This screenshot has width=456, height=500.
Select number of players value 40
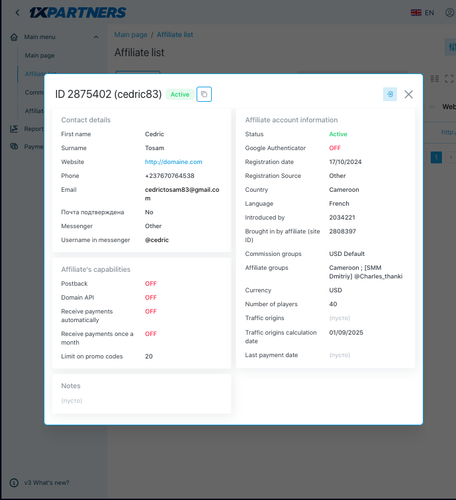333,304
